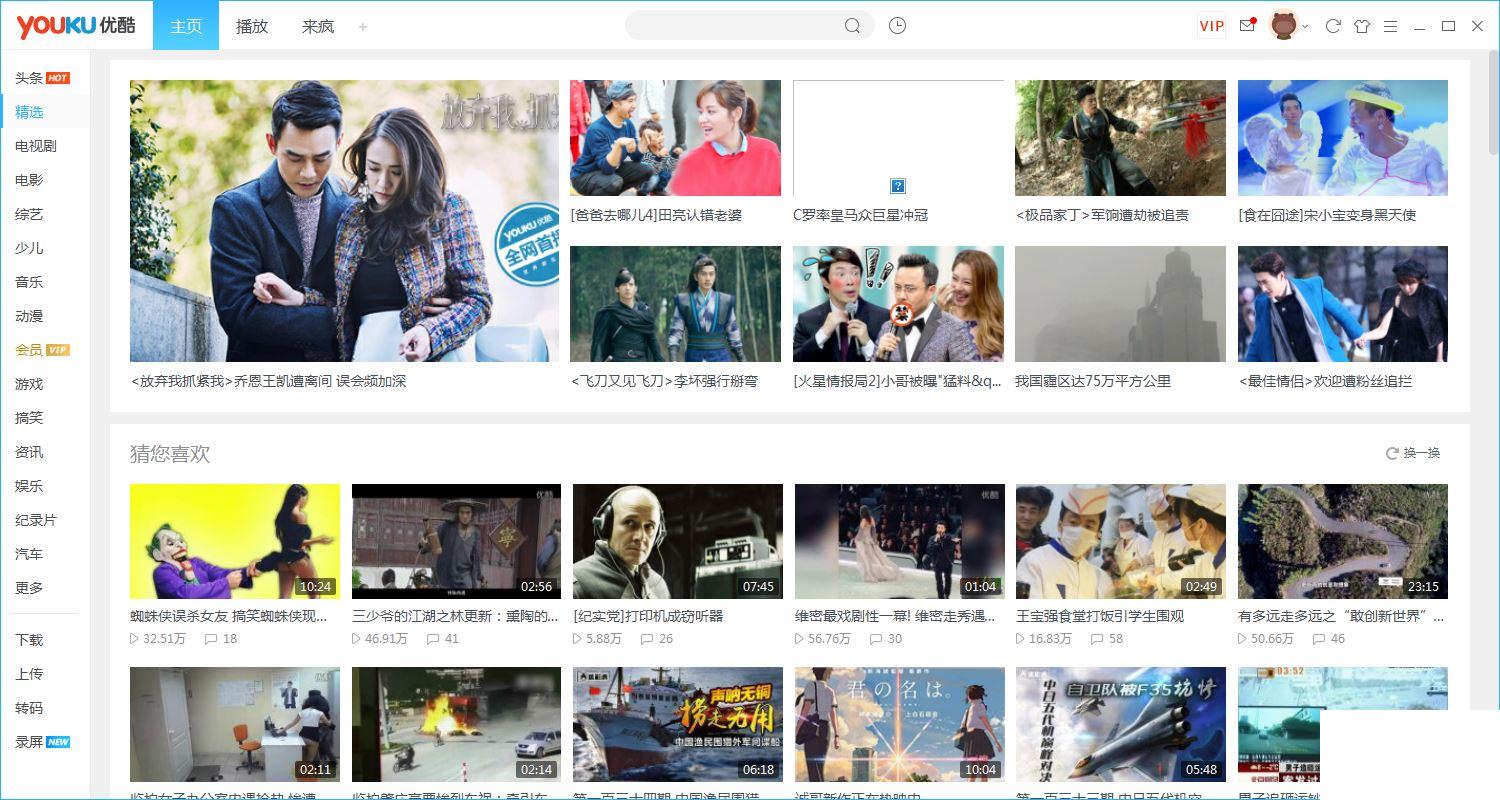
Task: Play the 维密最戏剧性一幕 video thumbnail
Action: (x=899, y=542)
